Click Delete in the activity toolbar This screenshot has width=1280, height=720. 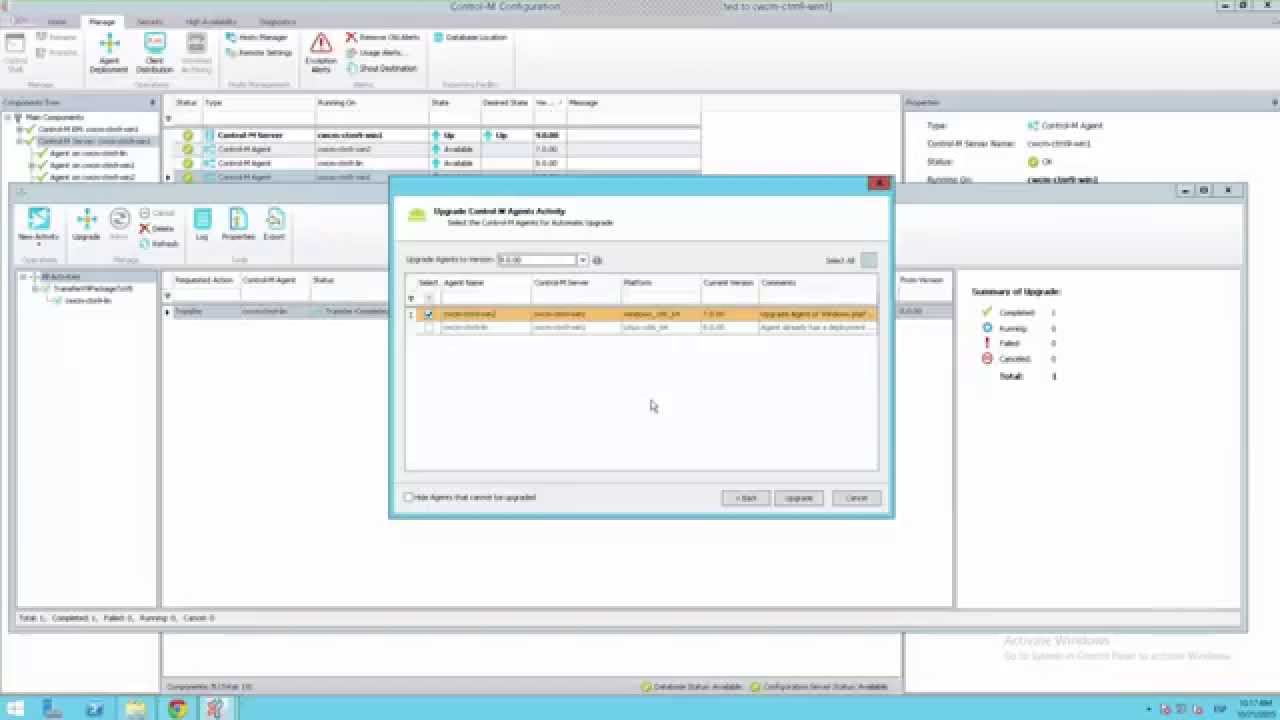(157, 228)
